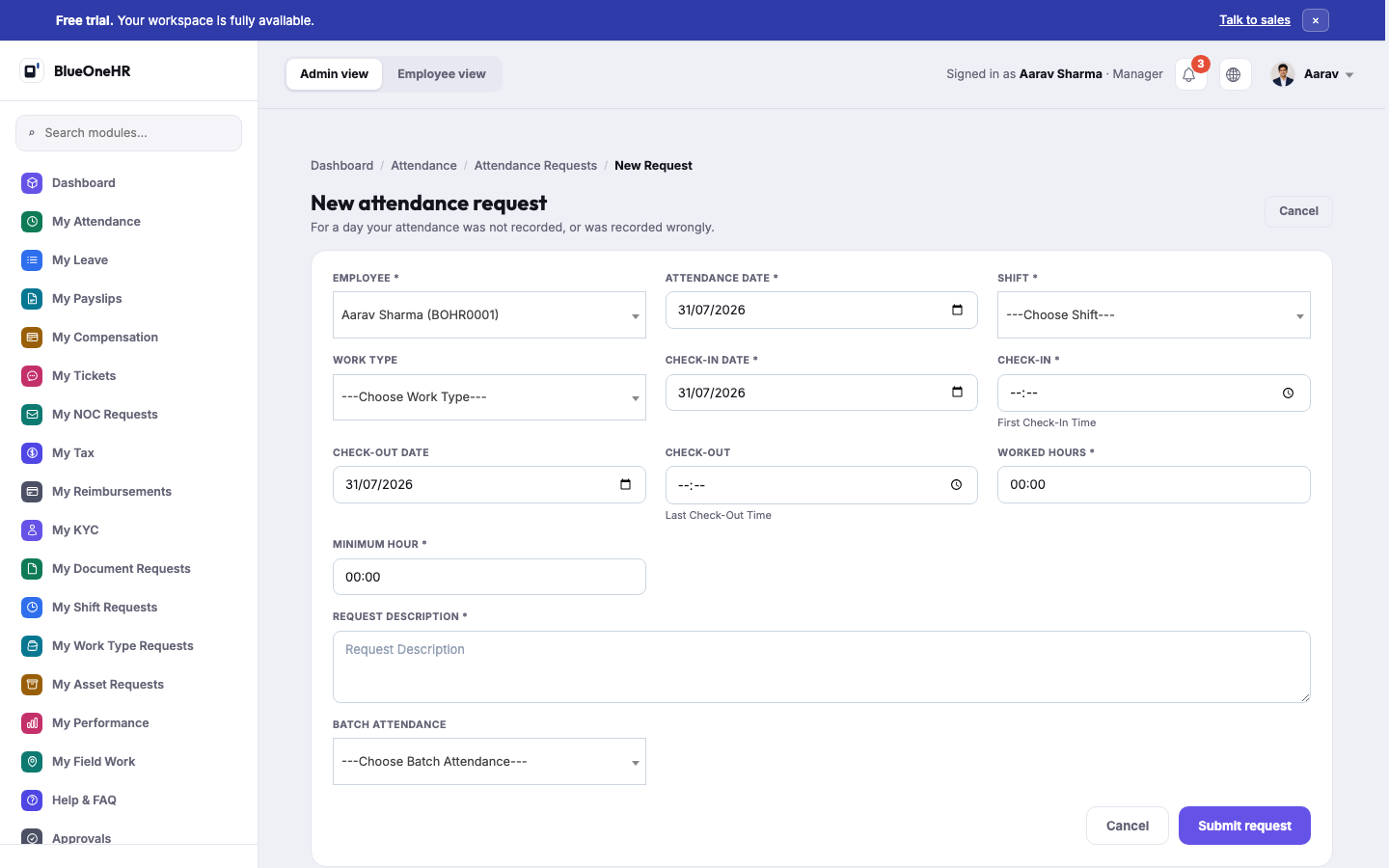This screenshot has height=868, width=1389.
Task: Open the calendar picker for Attendance Date
Action: (x=957, y=311)
